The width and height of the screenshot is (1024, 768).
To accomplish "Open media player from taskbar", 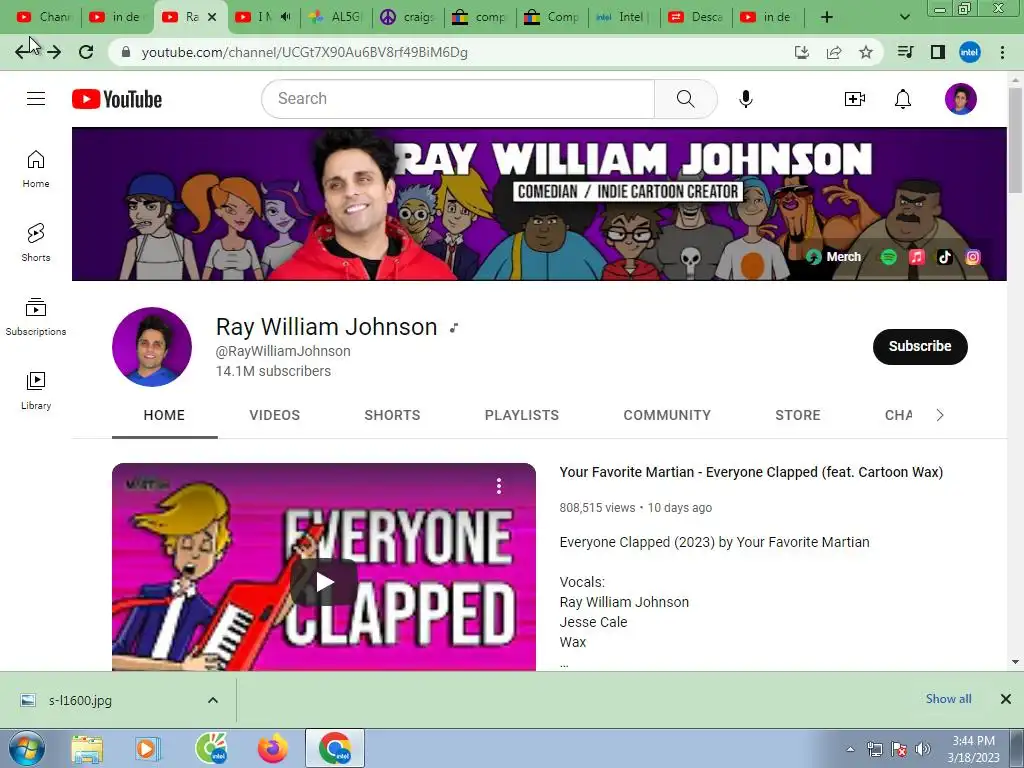I will (147, 748).
